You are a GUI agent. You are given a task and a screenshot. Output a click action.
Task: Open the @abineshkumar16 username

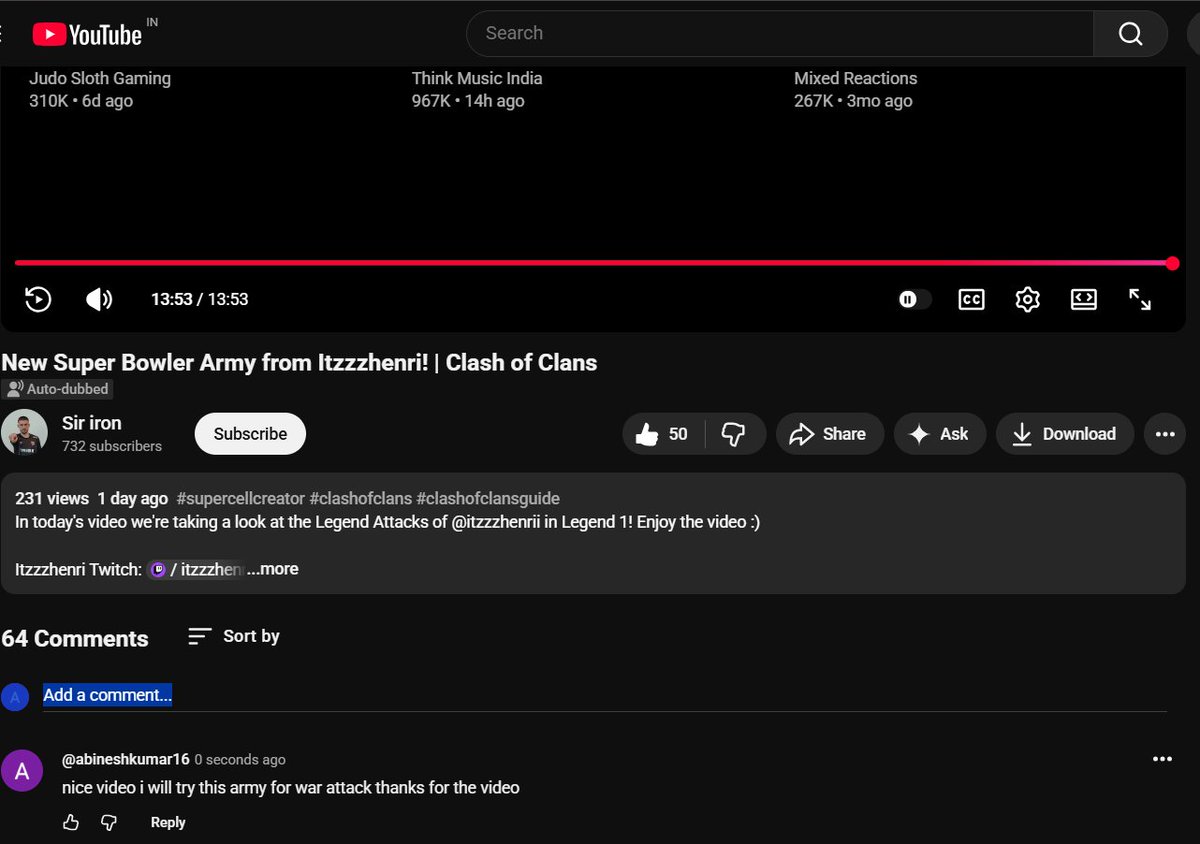[x=125, y=759]
